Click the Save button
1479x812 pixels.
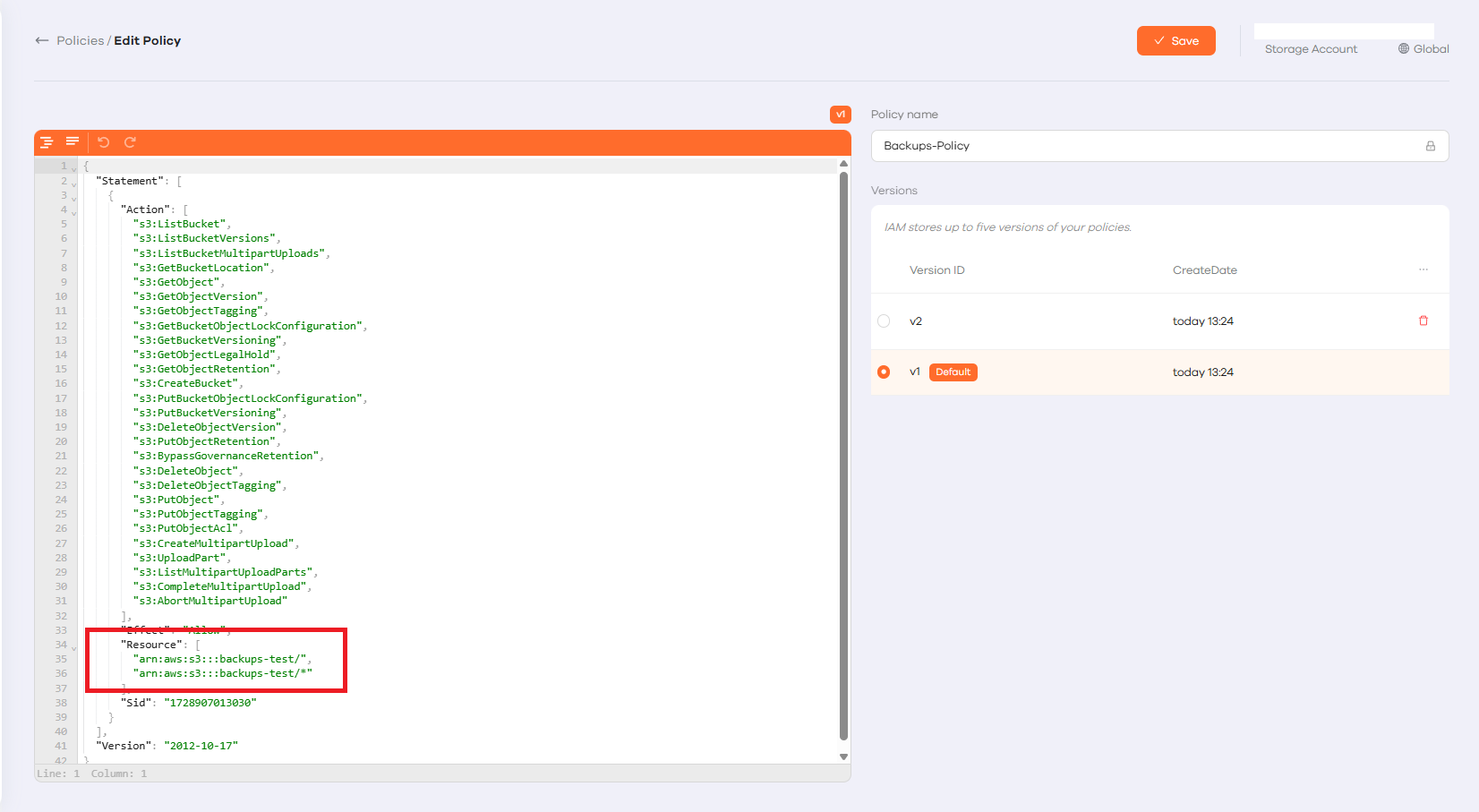click(x=1176, y=41)
